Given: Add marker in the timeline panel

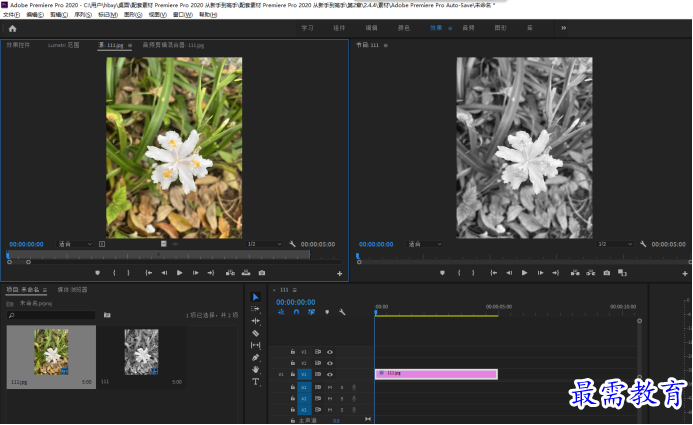Looking at the screenshot, I should (327, 312).
